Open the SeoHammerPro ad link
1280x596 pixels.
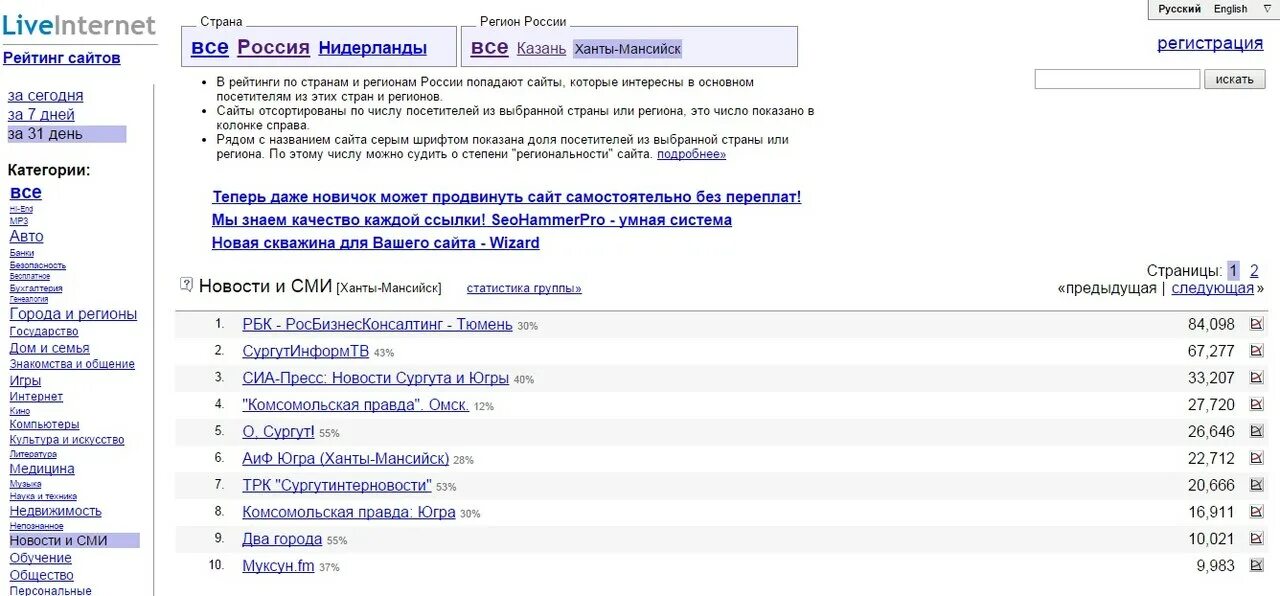pyautogui.click(x=472, y=220)
